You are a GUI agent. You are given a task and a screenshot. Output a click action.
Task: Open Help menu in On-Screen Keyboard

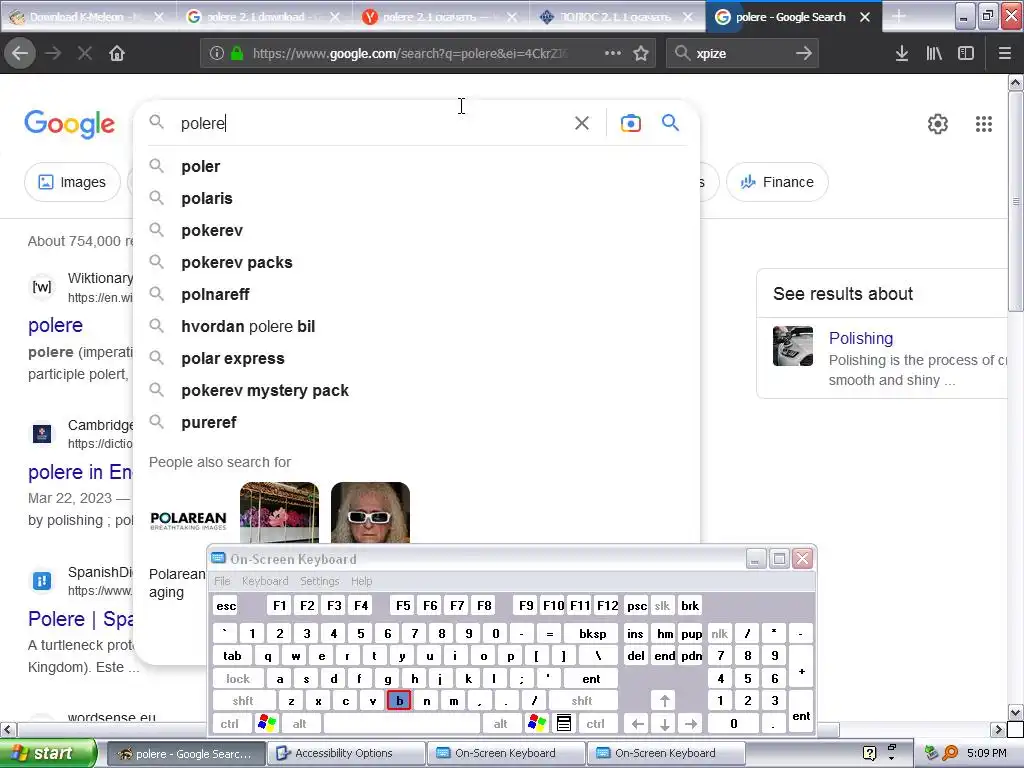pyautogui.click(x=361, y=581)
